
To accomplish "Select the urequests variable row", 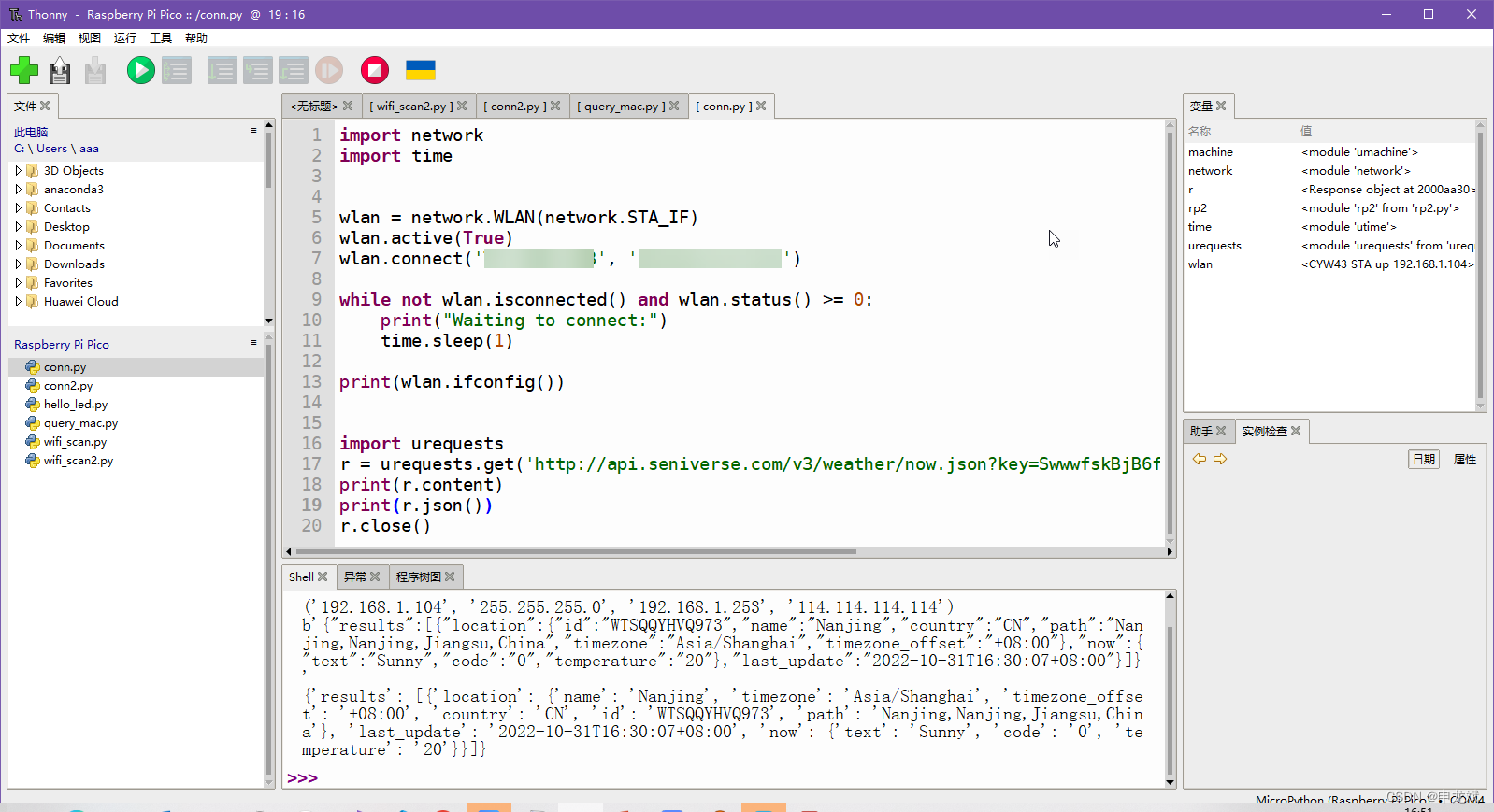I will (x=1330, y=246).
